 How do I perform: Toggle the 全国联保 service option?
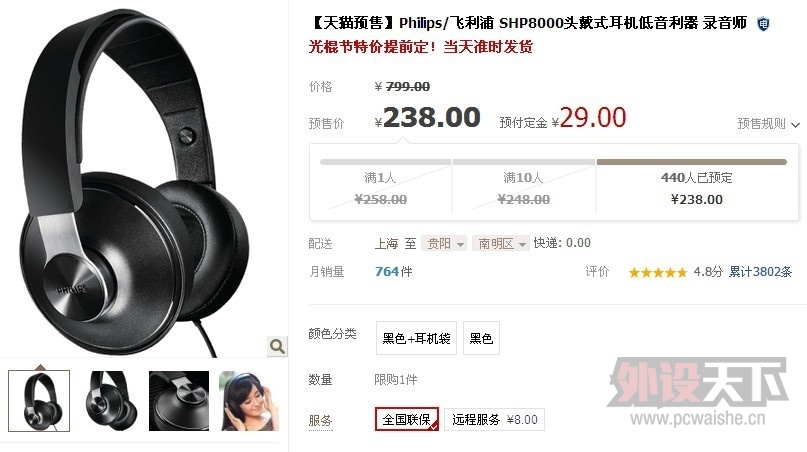click(x=407, y=419)
